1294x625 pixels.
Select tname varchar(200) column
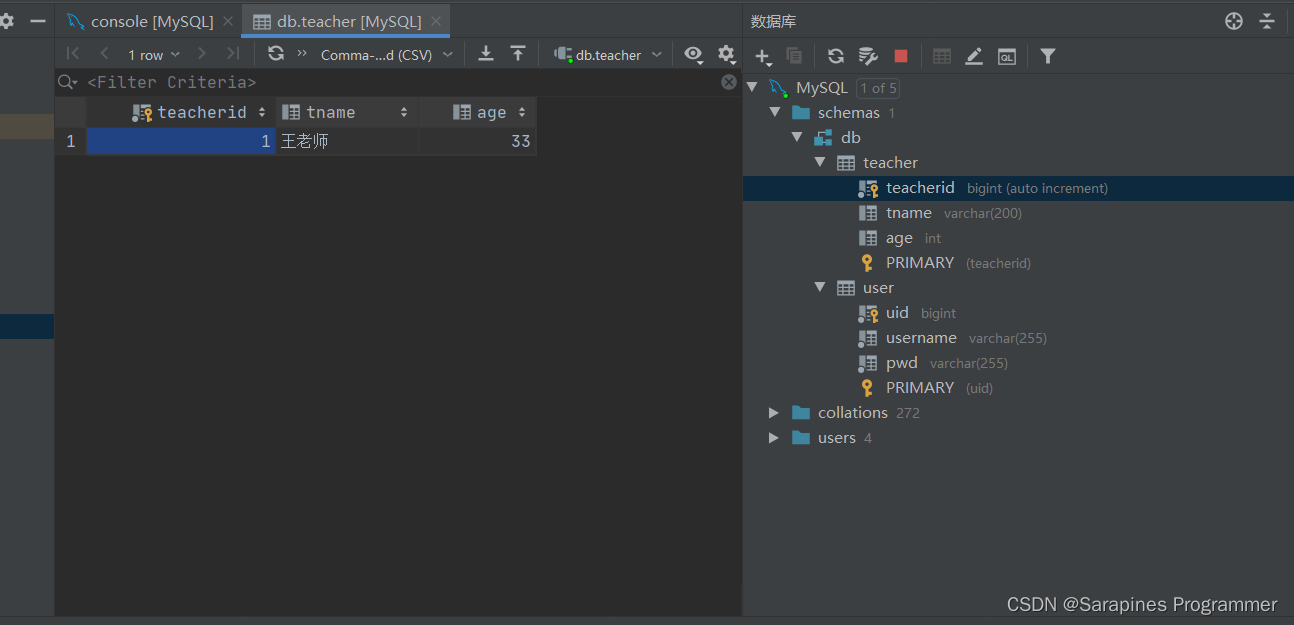(x=1018, y=213)
